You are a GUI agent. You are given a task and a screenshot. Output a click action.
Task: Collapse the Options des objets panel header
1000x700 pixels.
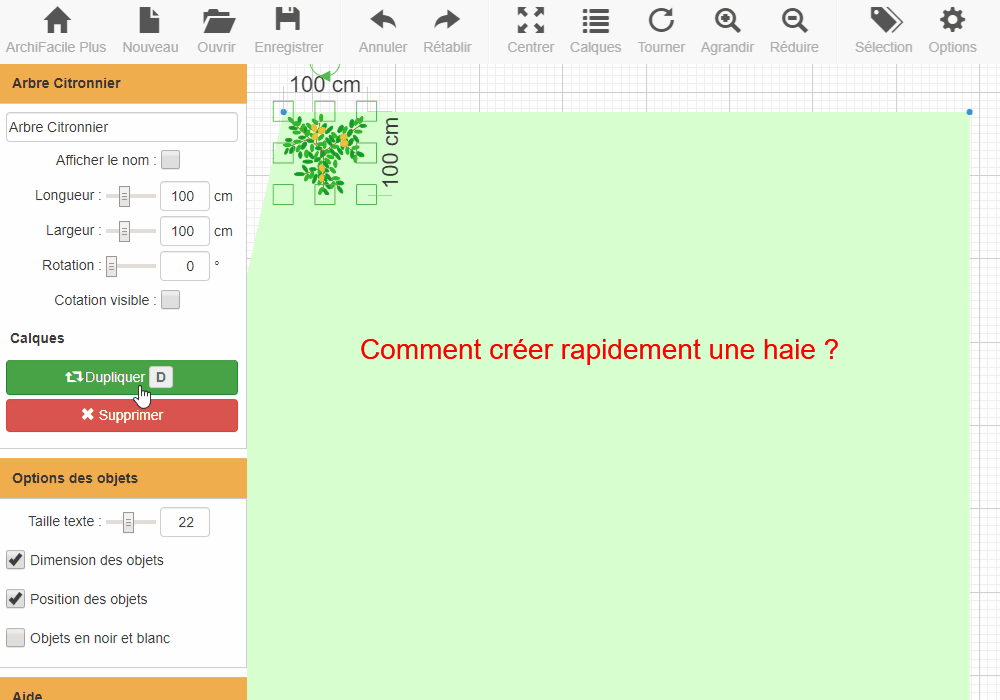pyautogui.click(x=123, y=478)
